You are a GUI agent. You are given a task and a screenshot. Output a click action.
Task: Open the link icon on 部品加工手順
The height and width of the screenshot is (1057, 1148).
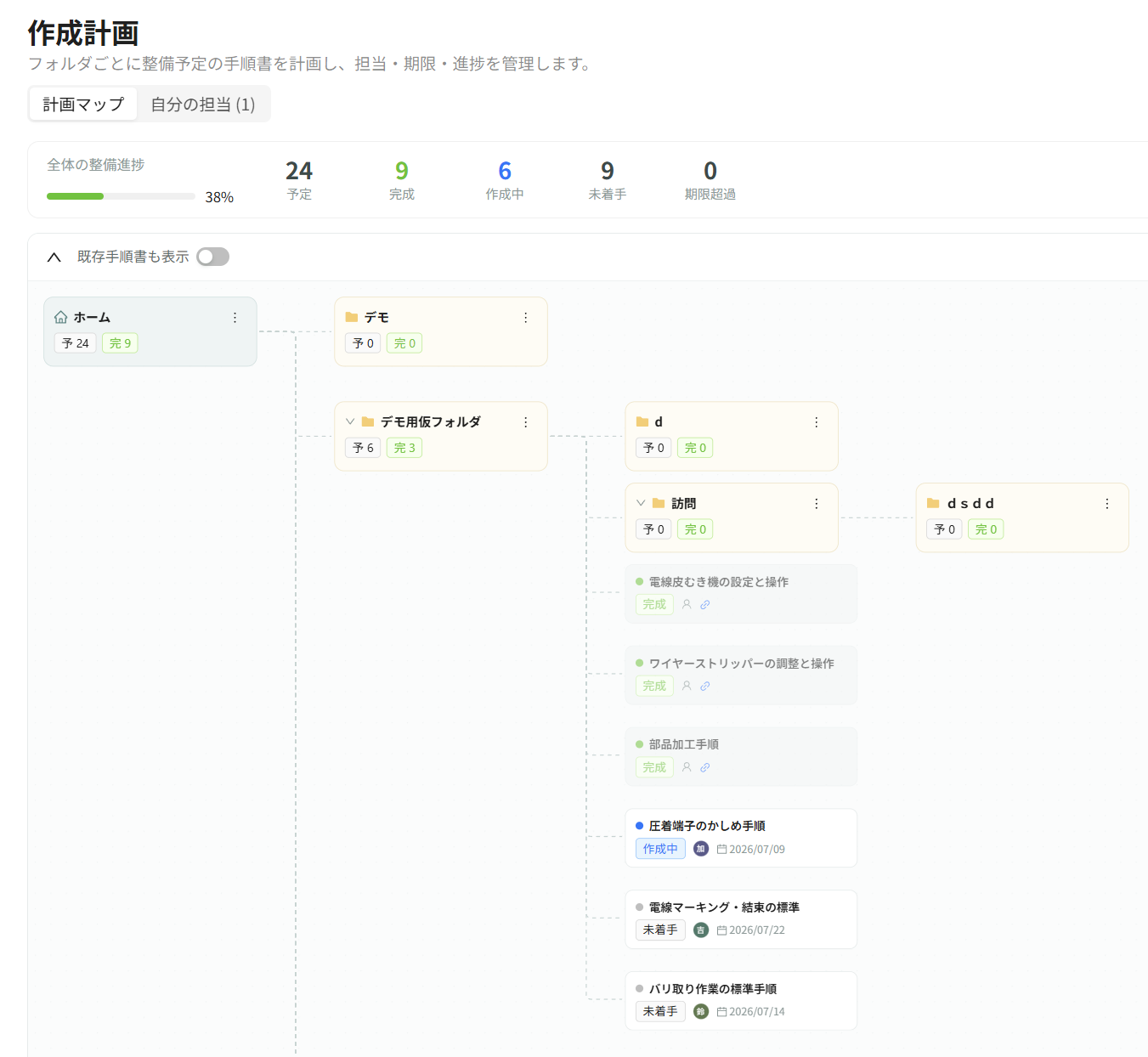coord(705,767)
